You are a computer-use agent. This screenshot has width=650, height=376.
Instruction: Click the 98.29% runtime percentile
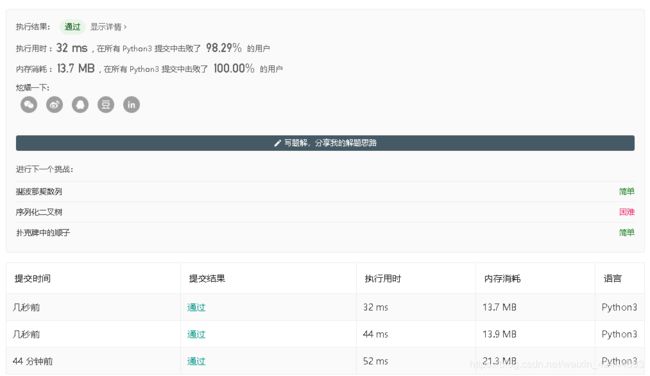[x=223, y=48]
